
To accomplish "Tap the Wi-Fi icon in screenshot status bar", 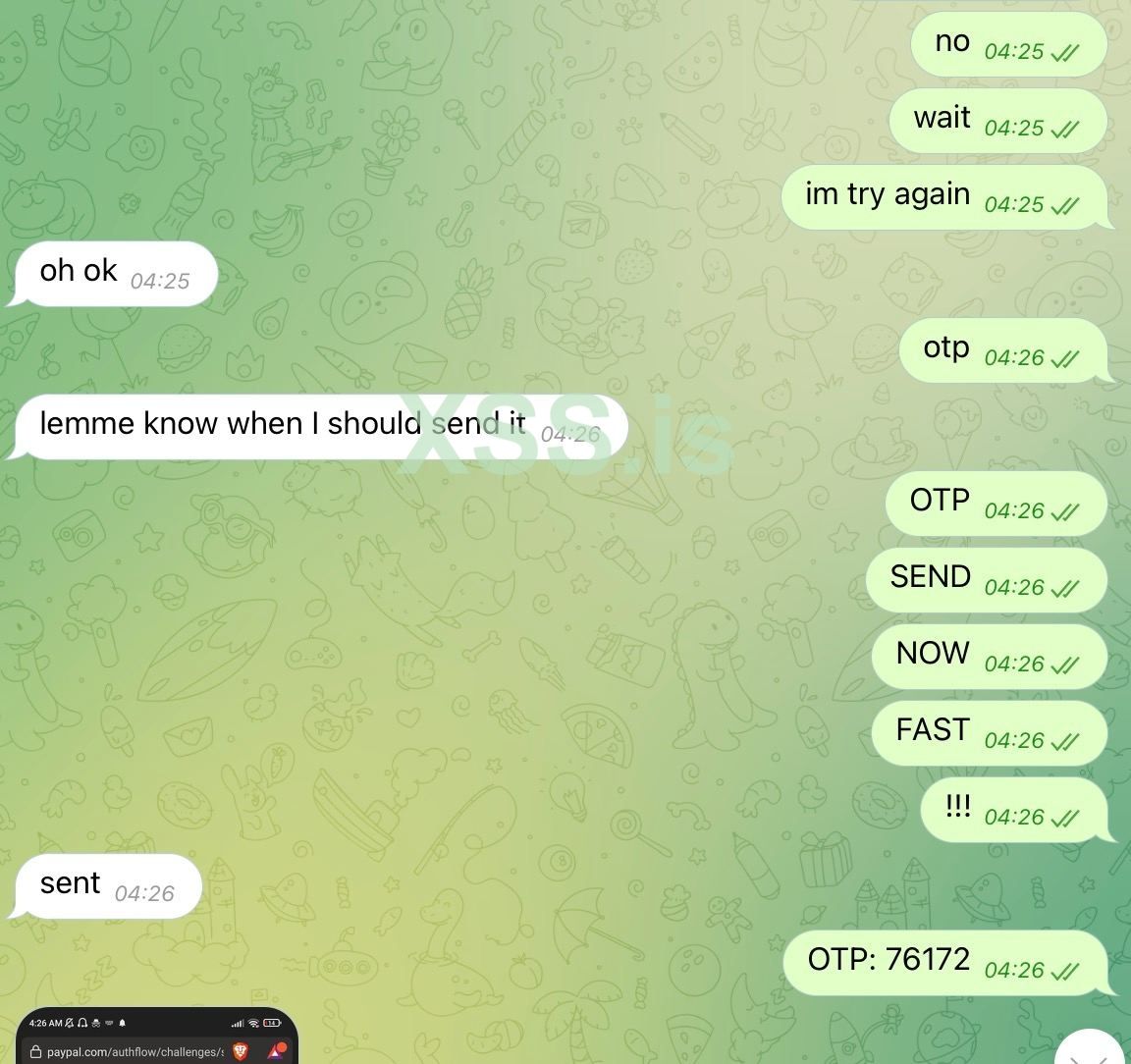I will click(x=253, y=1023).
